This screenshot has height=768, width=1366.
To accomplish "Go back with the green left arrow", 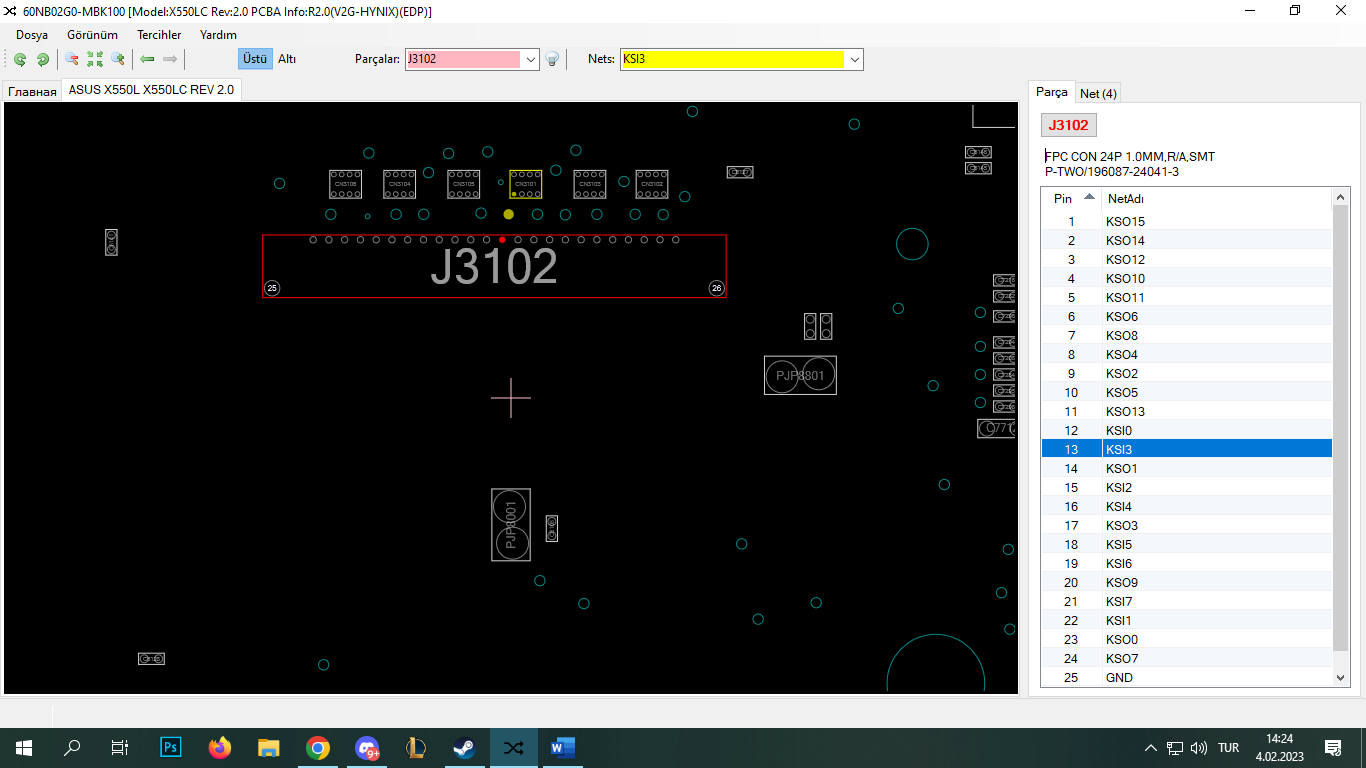I will point(147,59).
